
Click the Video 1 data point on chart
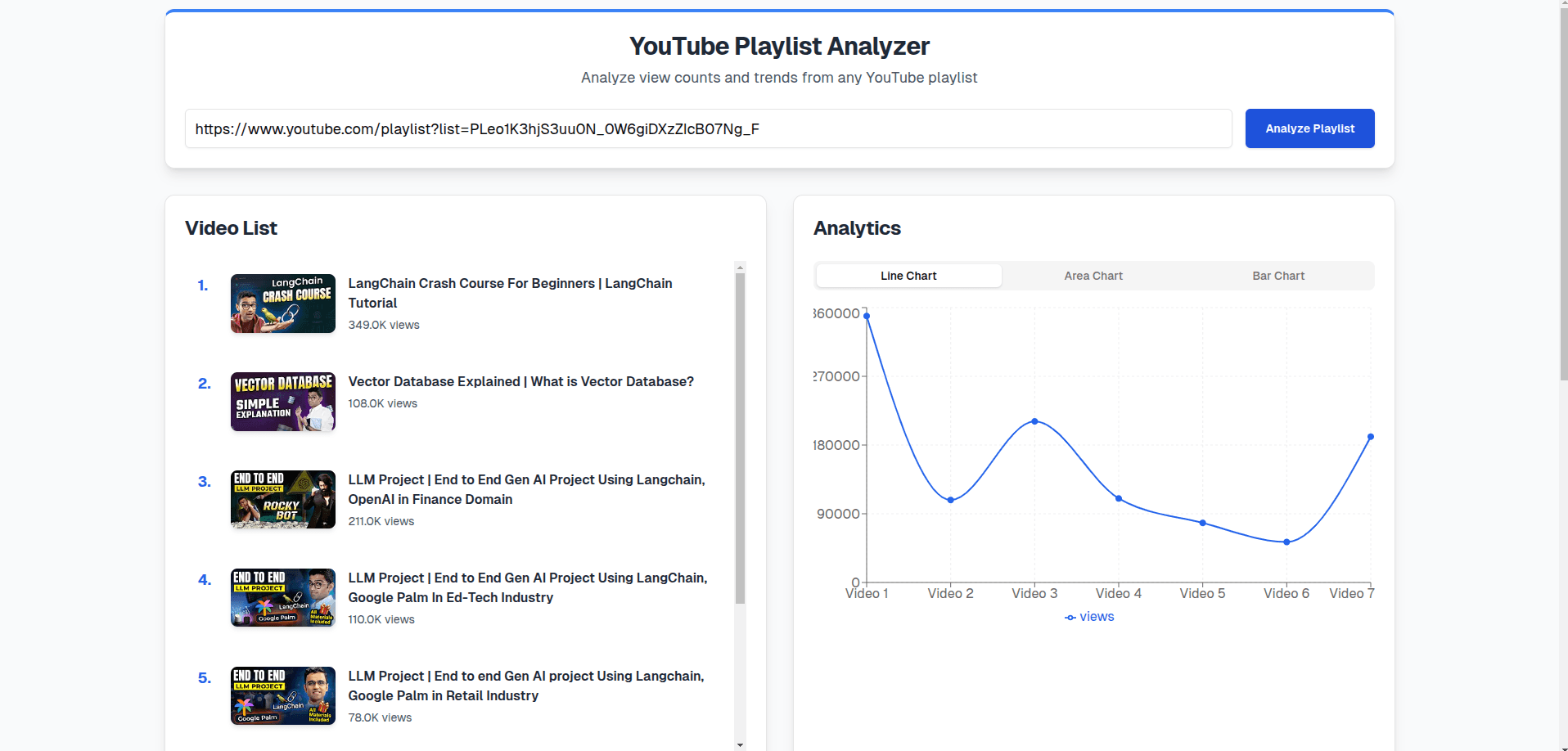pyautogui.click(x=867, y=316)
